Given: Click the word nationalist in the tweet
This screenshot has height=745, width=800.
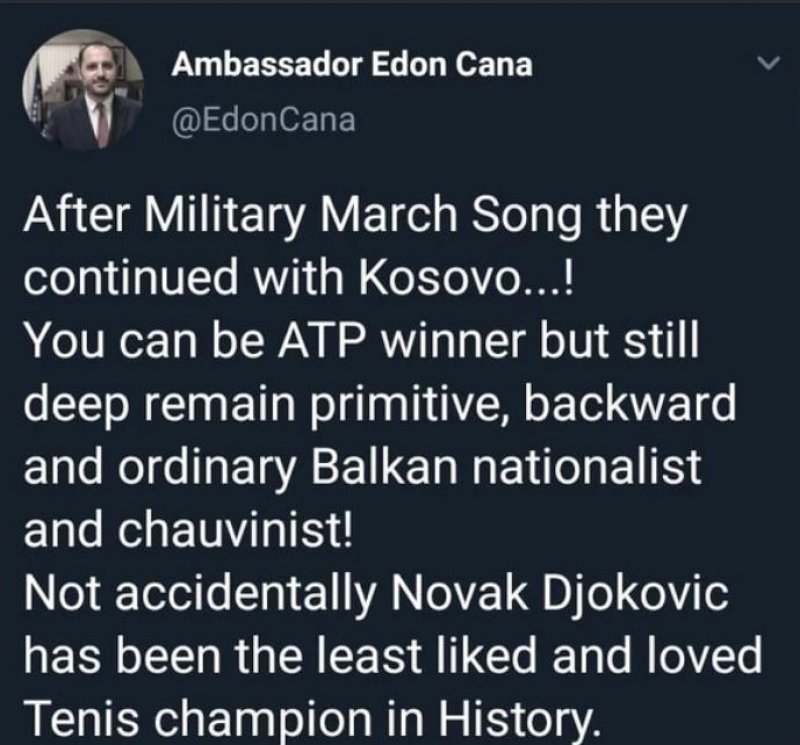Looking at the screenshot, I should (586, 467).
